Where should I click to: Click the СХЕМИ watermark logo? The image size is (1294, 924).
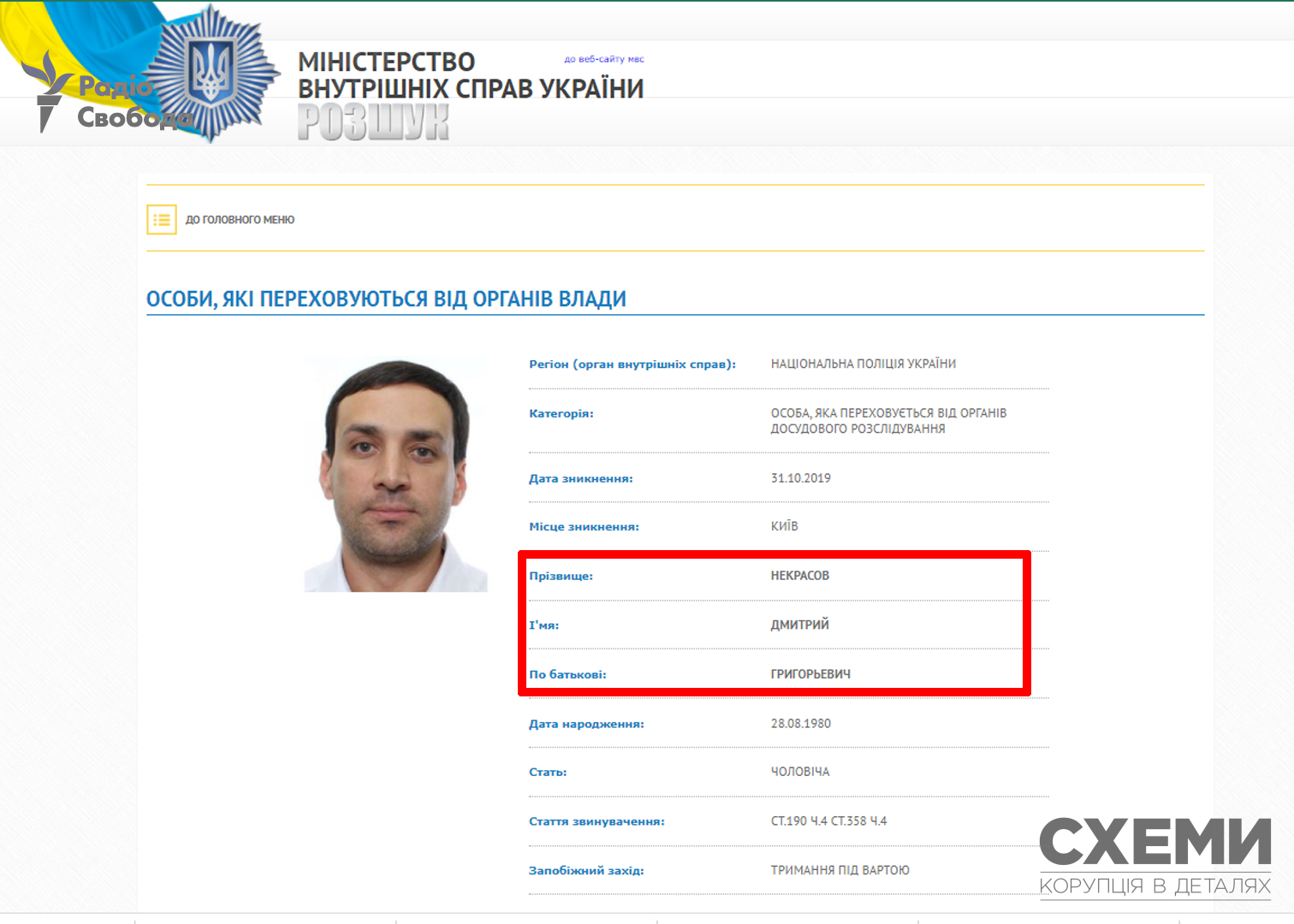coord(1155,855)
